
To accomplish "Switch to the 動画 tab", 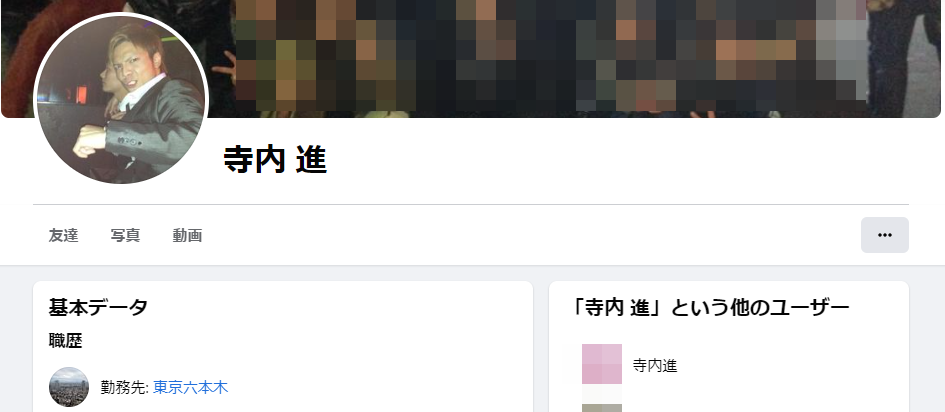I will coord(187,236).
